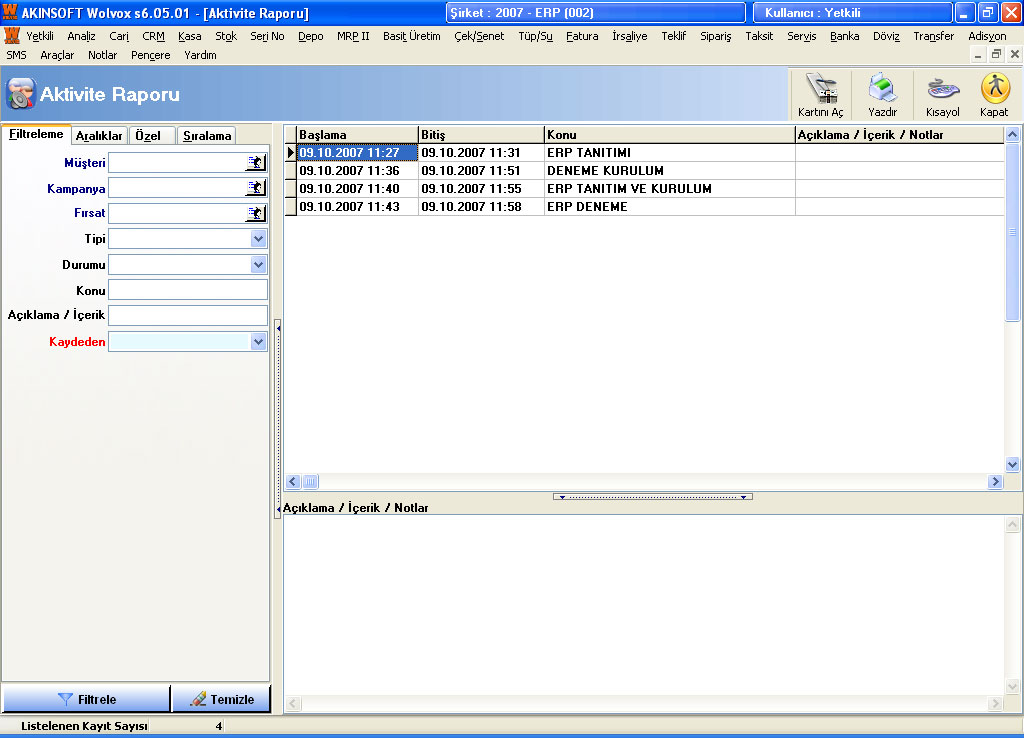The height and width of the screenshot is (738, 1024).
Task: Open the Cari menu
Action: pyautogui.click(x=119, y=37)
